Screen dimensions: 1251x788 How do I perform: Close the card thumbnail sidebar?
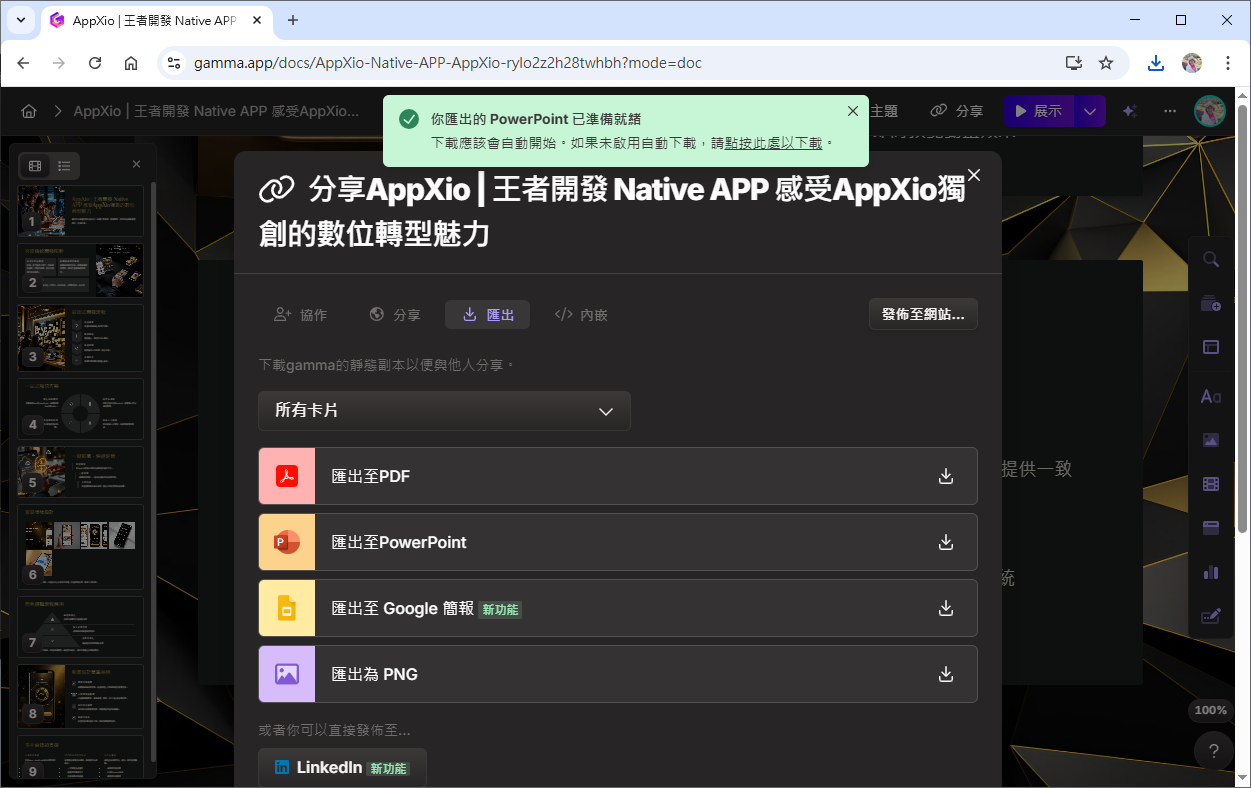137,164
